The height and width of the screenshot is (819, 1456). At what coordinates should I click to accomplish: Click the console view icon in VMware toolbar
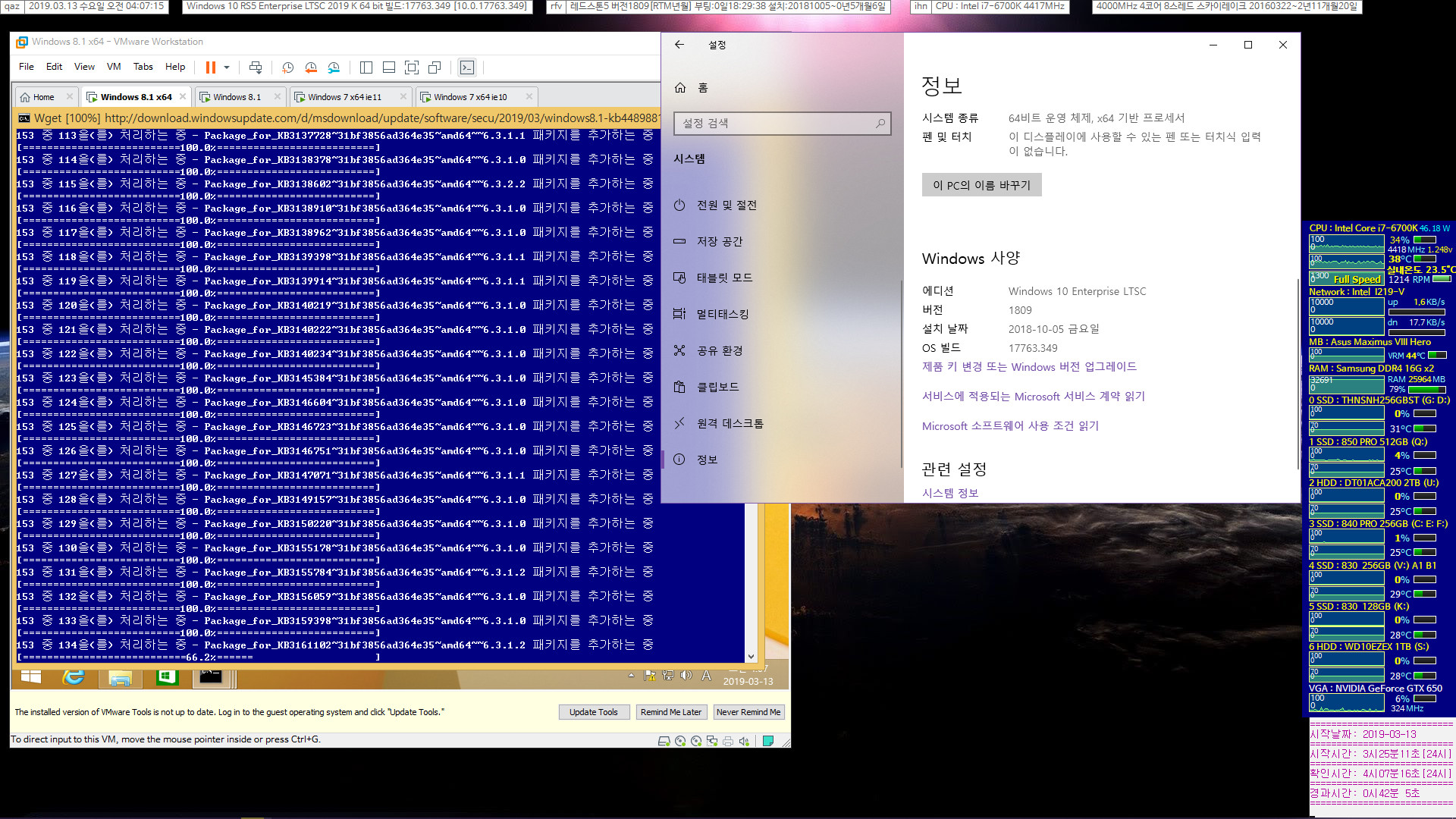[x=467, y=67]
